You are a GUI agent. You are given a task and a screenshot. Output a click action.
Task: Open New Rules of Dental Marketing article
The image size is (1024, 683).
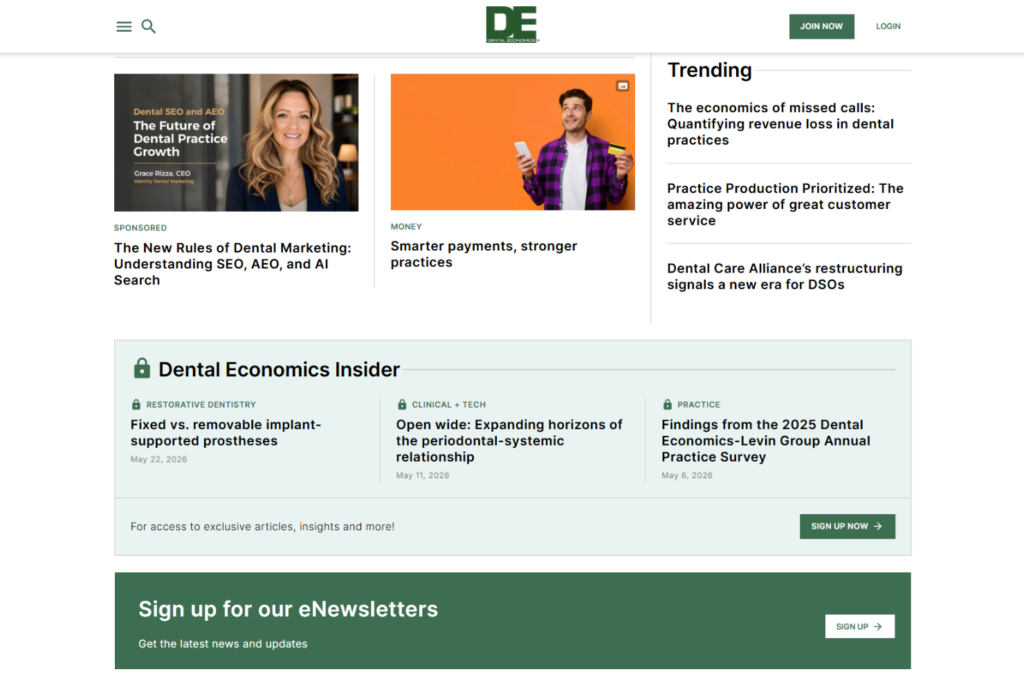pyautogui.click(x=232, y=264)
